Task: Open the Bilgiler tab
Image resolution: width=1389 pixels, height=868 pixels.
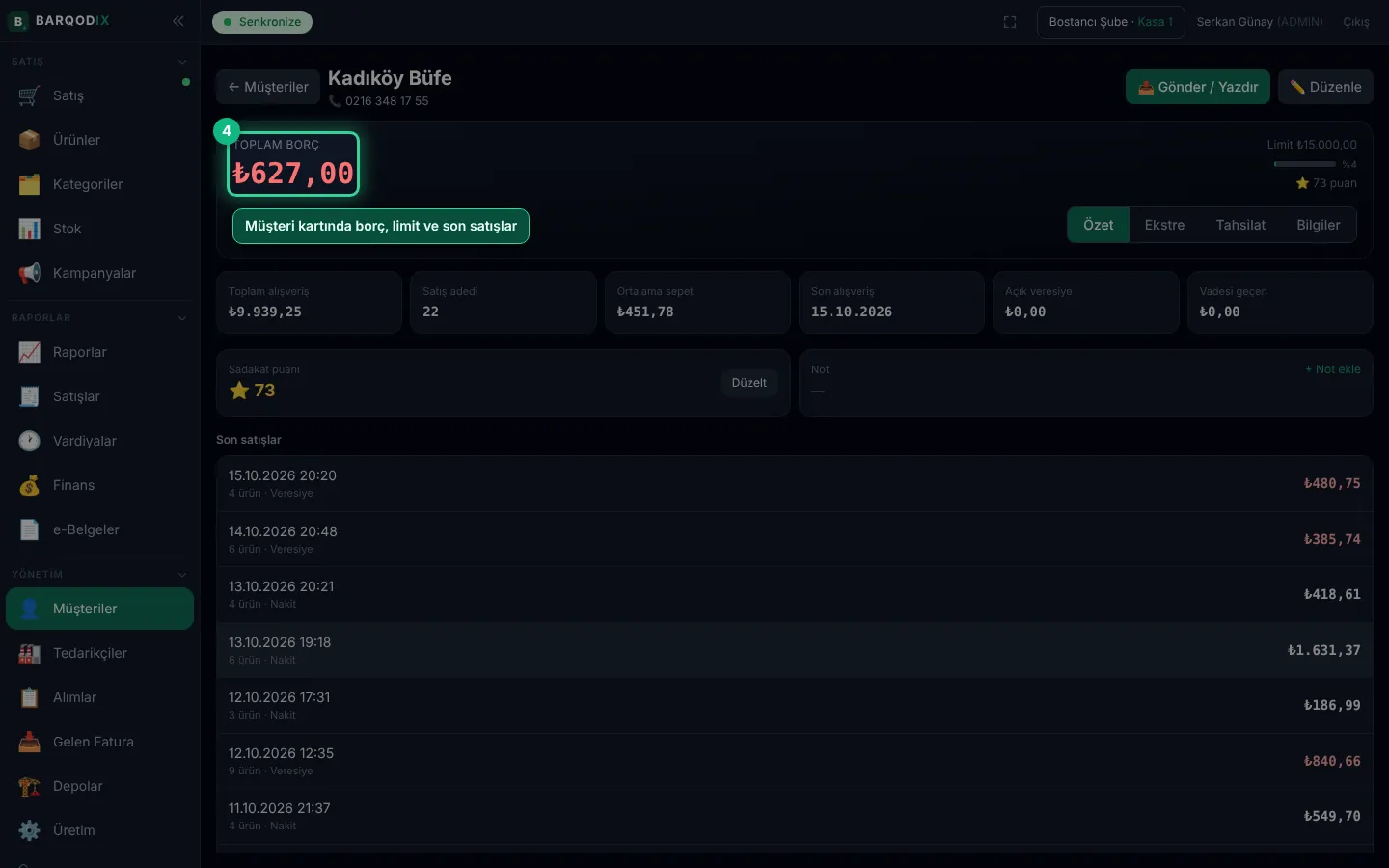Action: point(1319,225)
